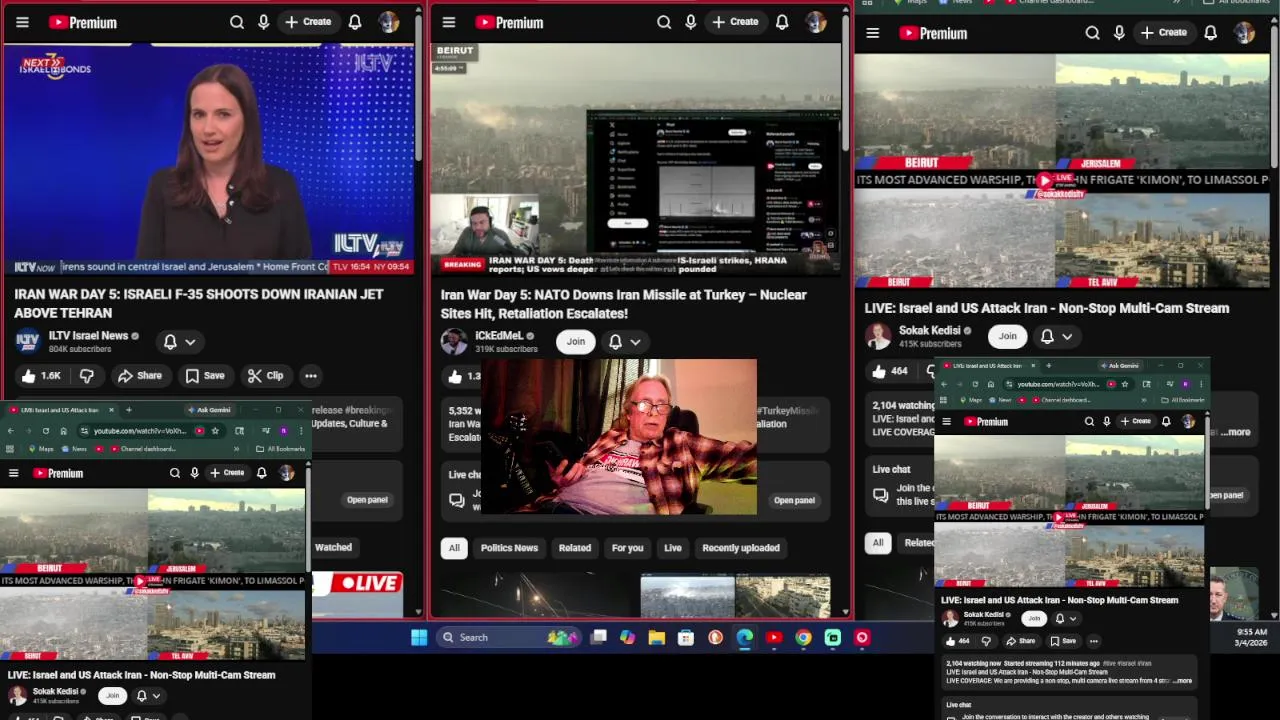The width and height of the screenshot is (1280, 720).
Task: Click microphone icon in iCKEdMeL window header
Action: tap(691, 22)
